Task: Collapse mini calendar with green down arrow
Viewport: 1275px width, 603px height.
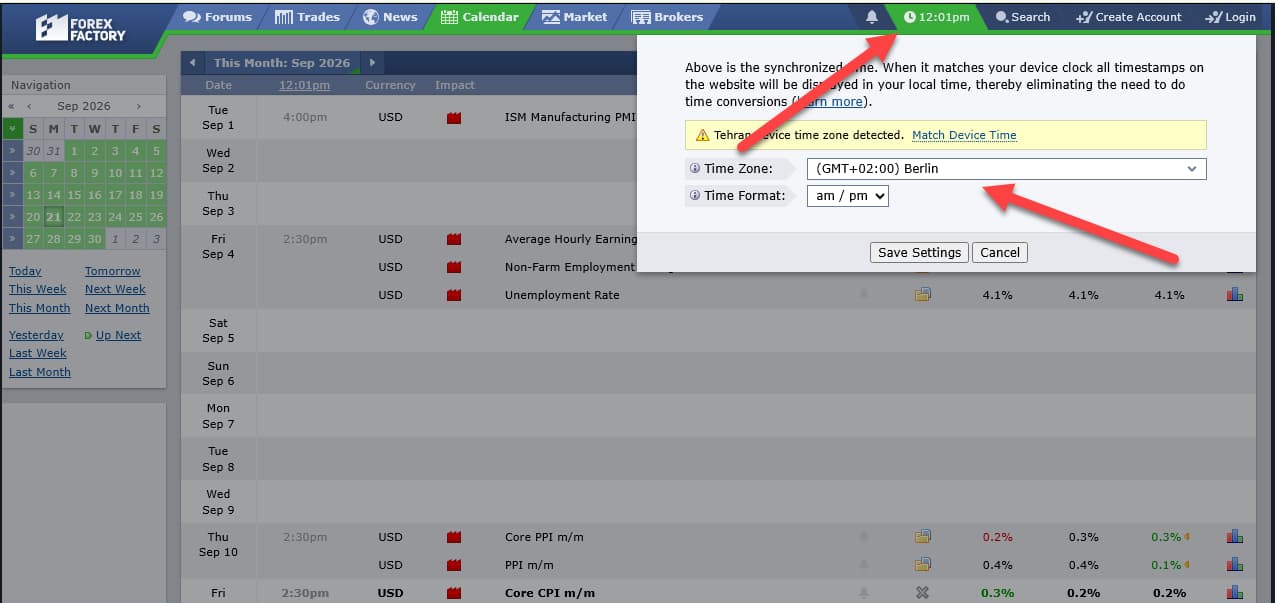Action: (x=12, y=129)
